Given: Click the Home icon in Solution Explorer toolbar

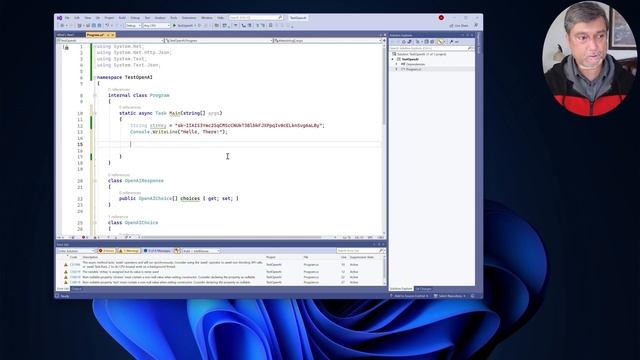Looking at the screenshot, I should pos(404,42).
